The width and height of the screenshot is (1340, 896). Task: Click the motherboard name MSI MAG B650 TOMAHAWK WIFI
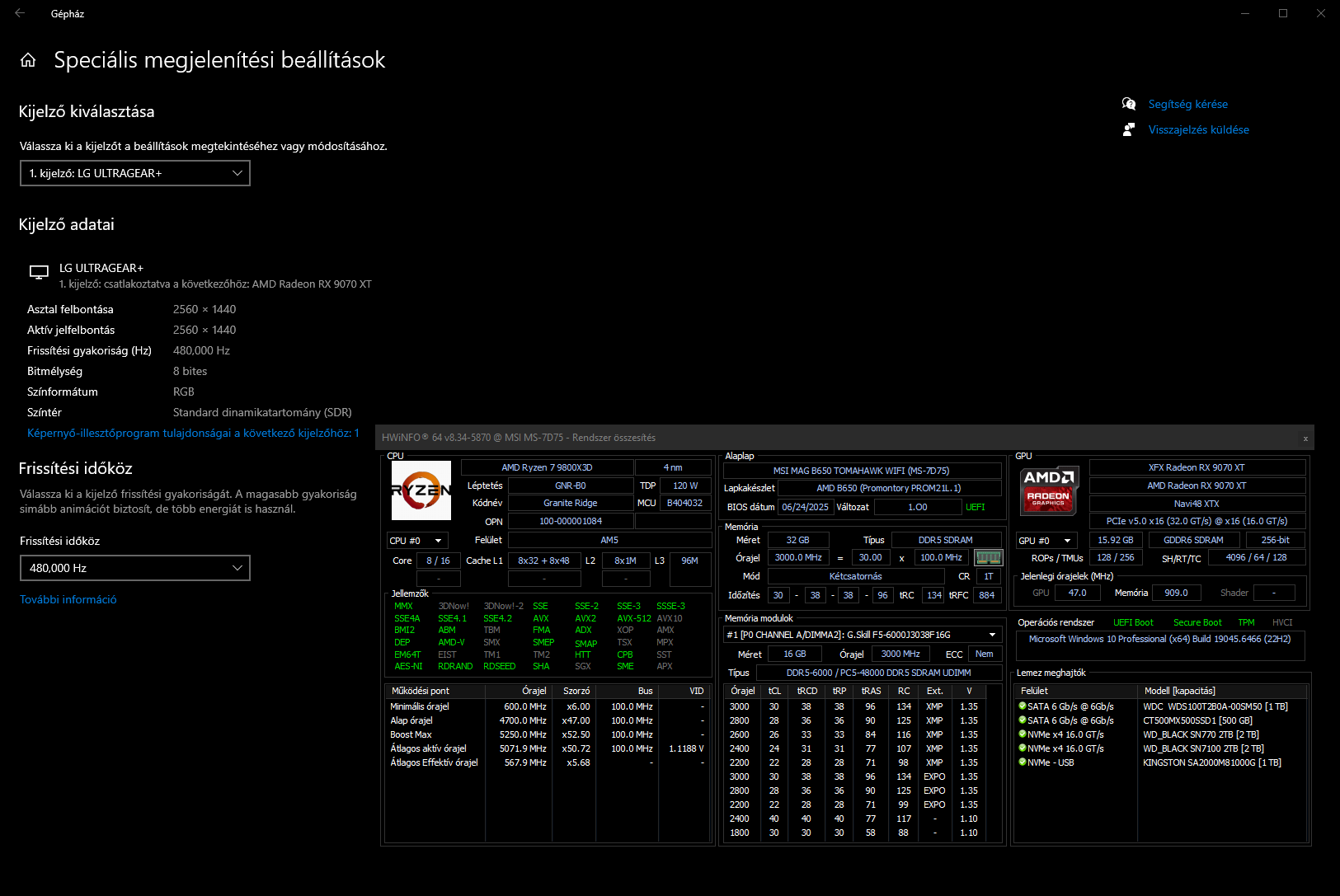862,471
